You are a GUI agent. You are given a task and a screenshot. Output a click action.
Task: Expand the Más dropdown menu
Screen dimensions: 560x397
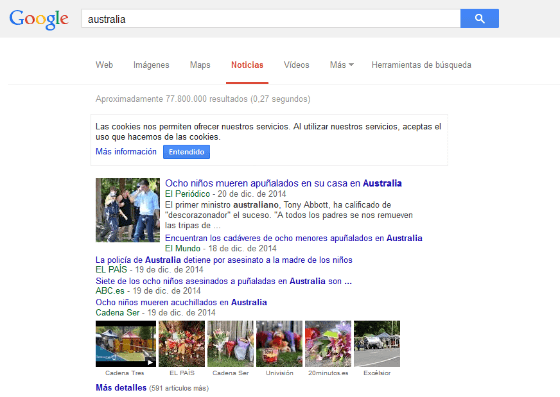(x=341, y=65)
